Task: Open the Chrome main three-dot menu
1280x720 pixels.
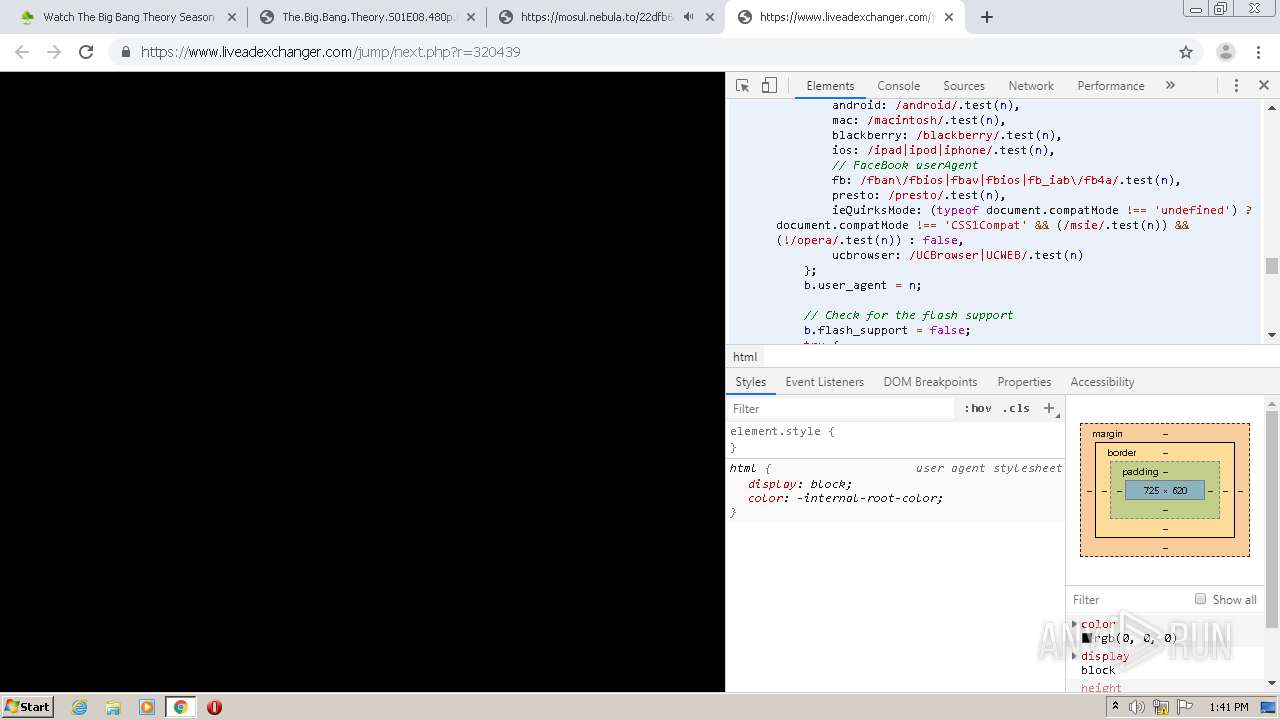Action: [x=1259, y=52]
